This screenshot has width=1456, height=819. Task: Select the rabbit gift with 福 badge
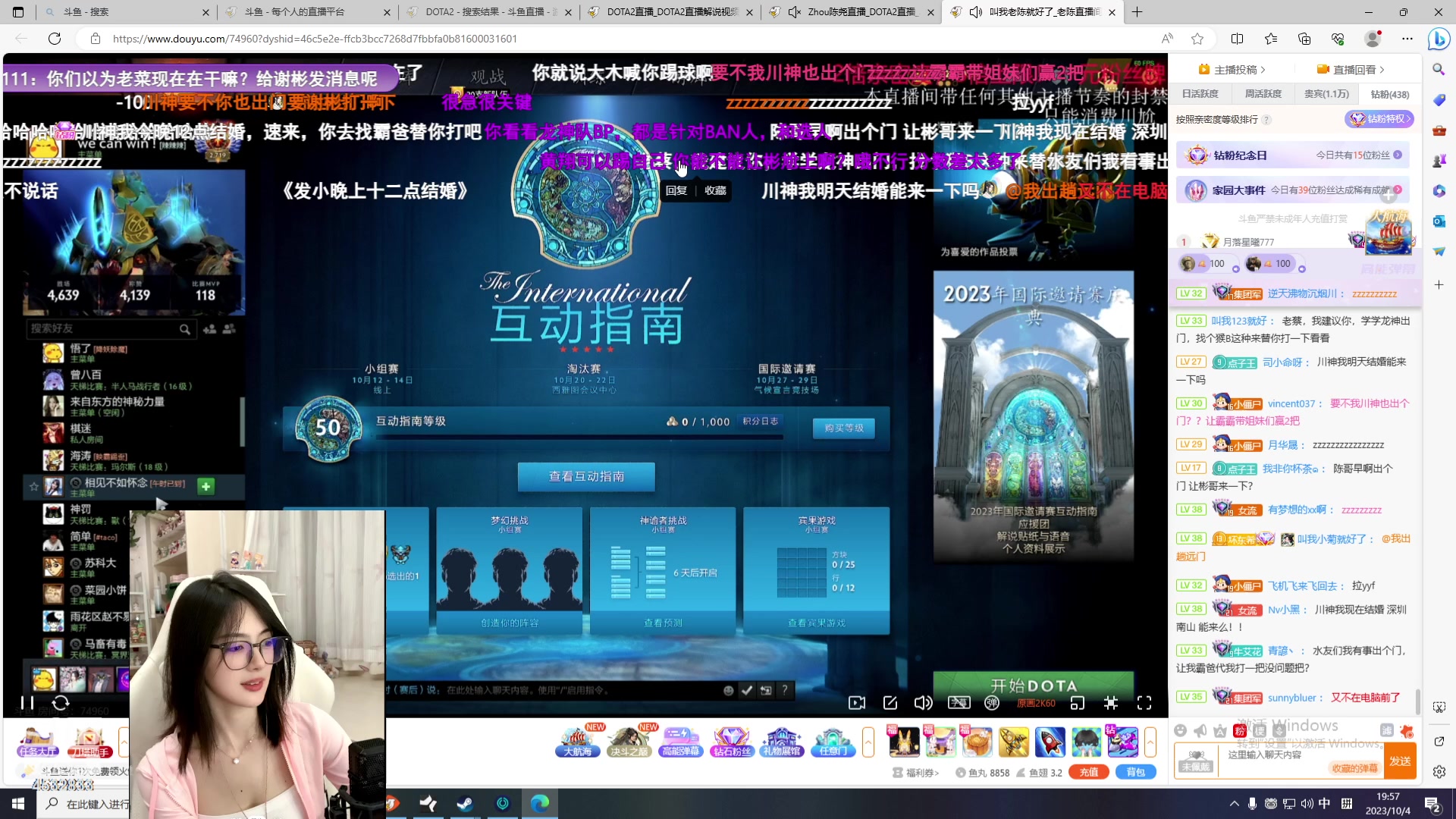click(904, 742)
